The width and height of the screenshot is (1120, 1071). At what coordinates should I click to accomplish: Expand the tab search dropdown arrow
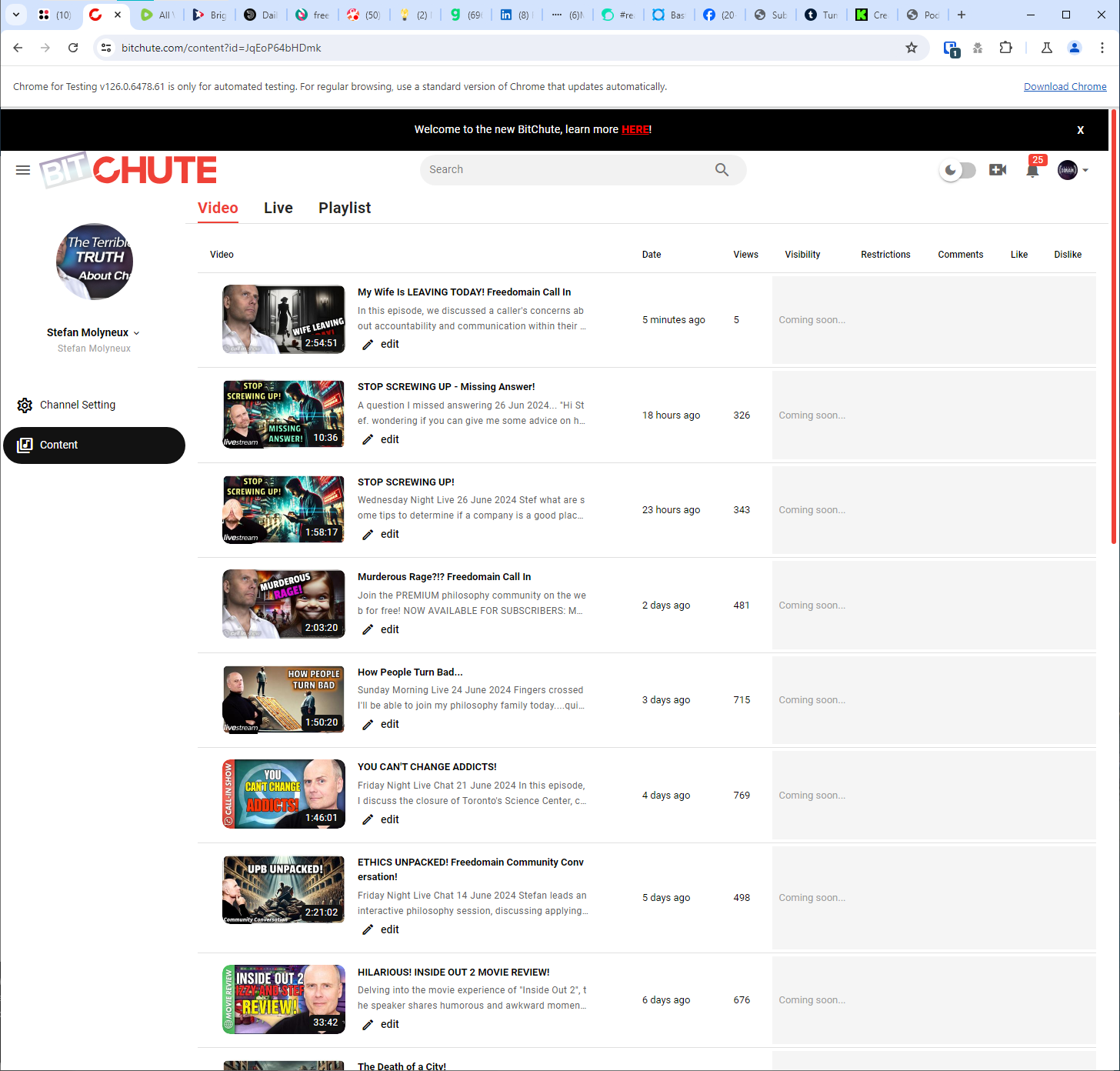[x=16, y=15]
